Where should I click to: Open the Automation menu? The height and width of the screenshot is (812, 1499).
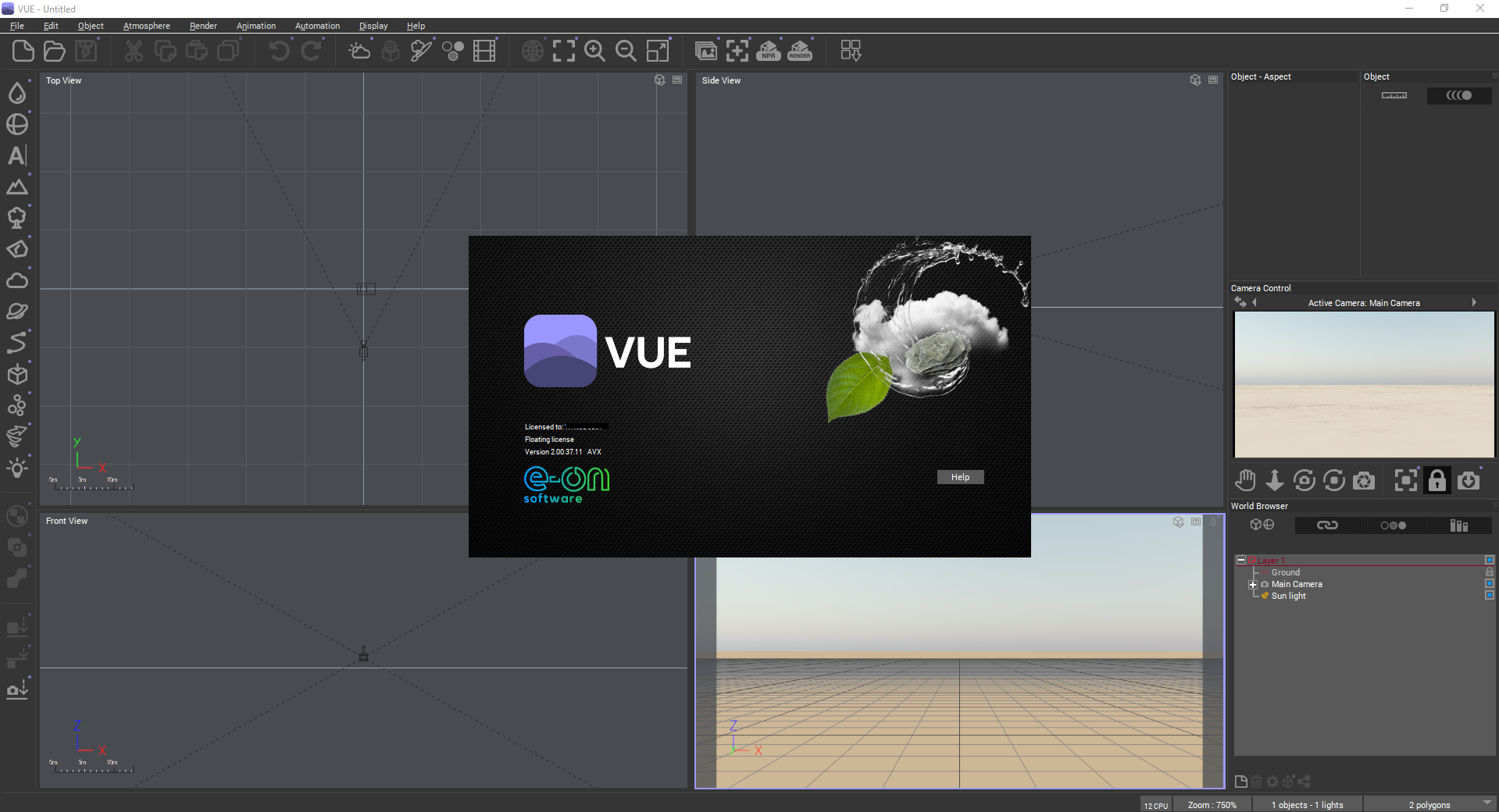[x=317, y=26]
